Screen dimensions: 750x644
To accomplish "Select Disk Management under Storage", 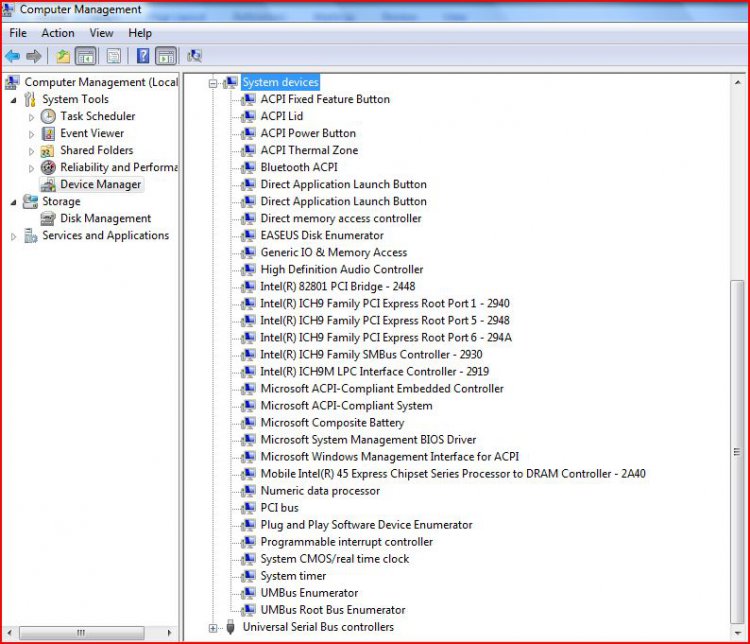I will [105, 218].
